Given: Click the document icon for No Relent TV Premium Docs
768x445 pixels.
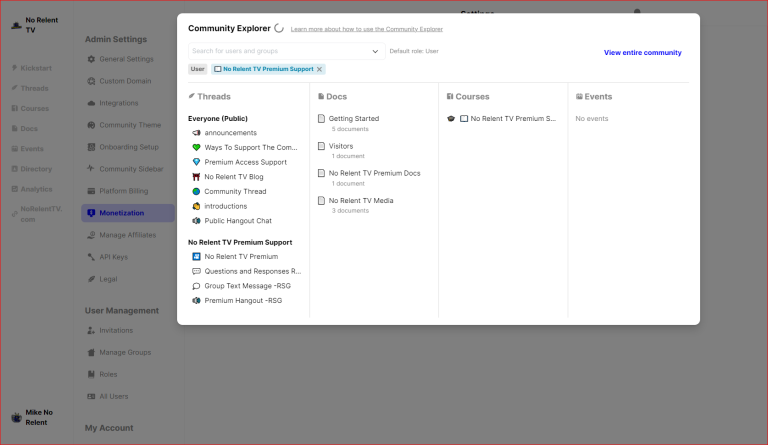Looking at the screenshot, I should point(321,173).
